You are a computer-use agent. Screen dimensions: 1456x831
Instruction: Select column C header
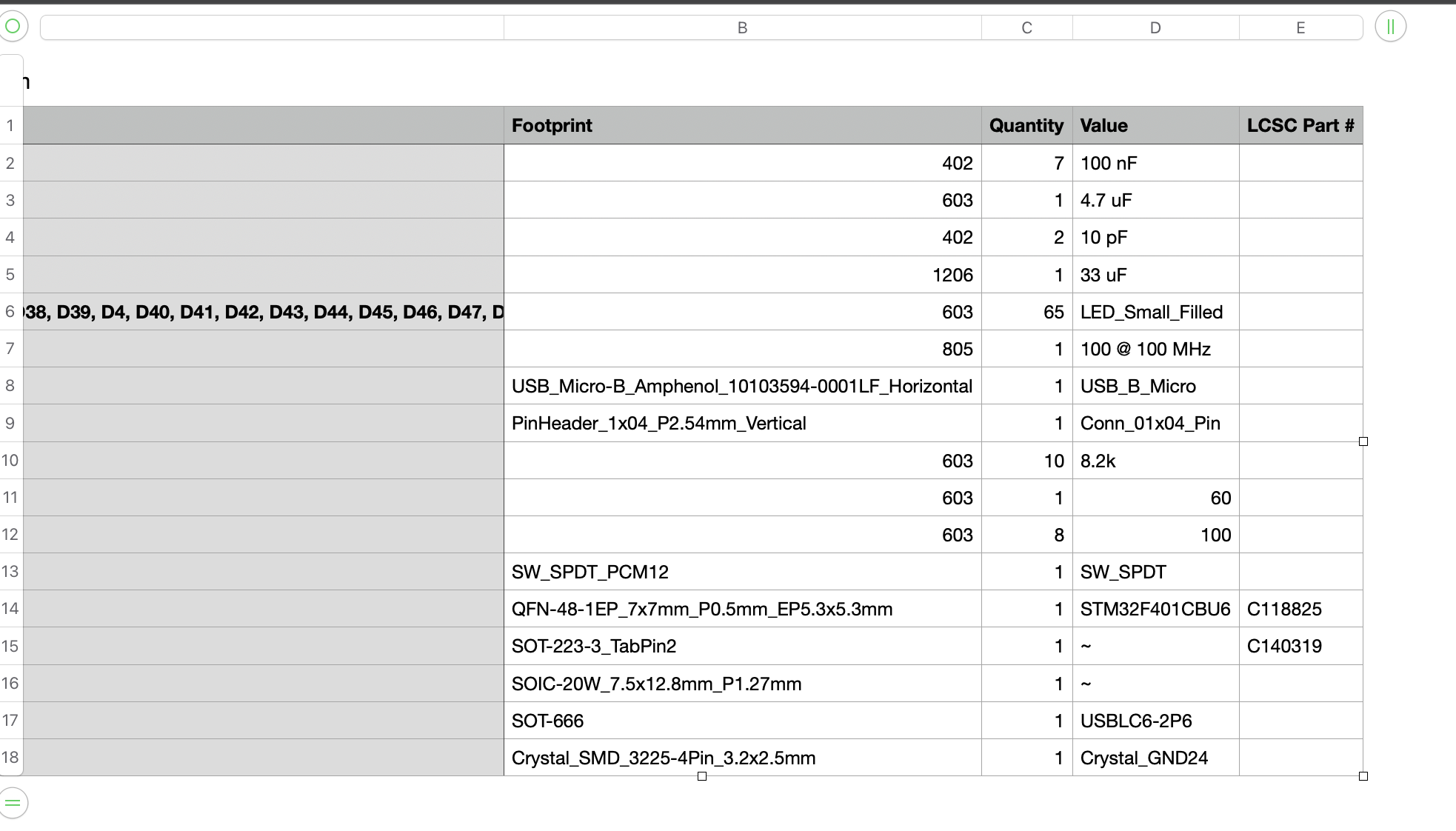1026,27
